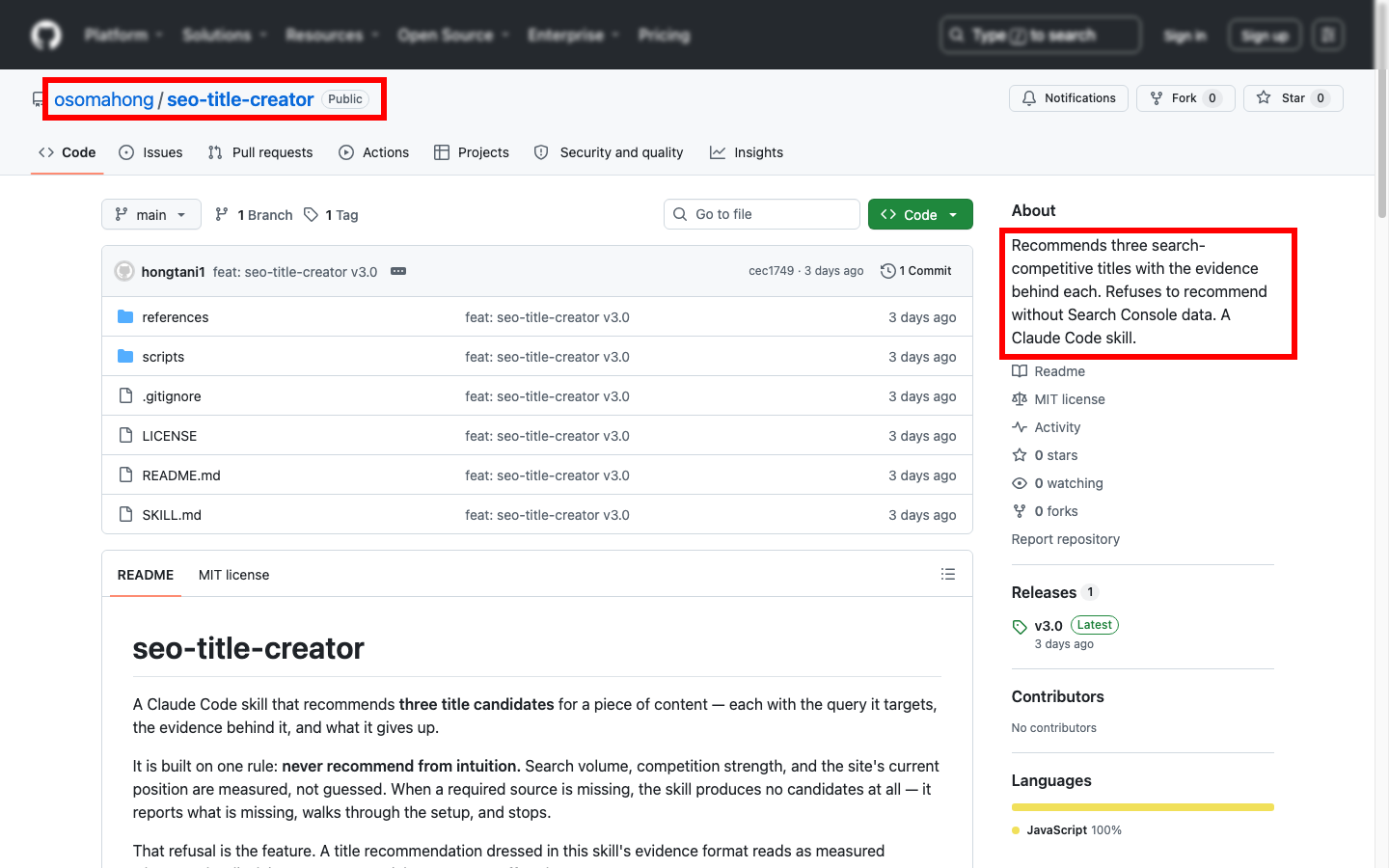The height and width of the screenshot is (868, 1389).
Task: Open the GitHub home logo
Action: [x=46, y=36]
